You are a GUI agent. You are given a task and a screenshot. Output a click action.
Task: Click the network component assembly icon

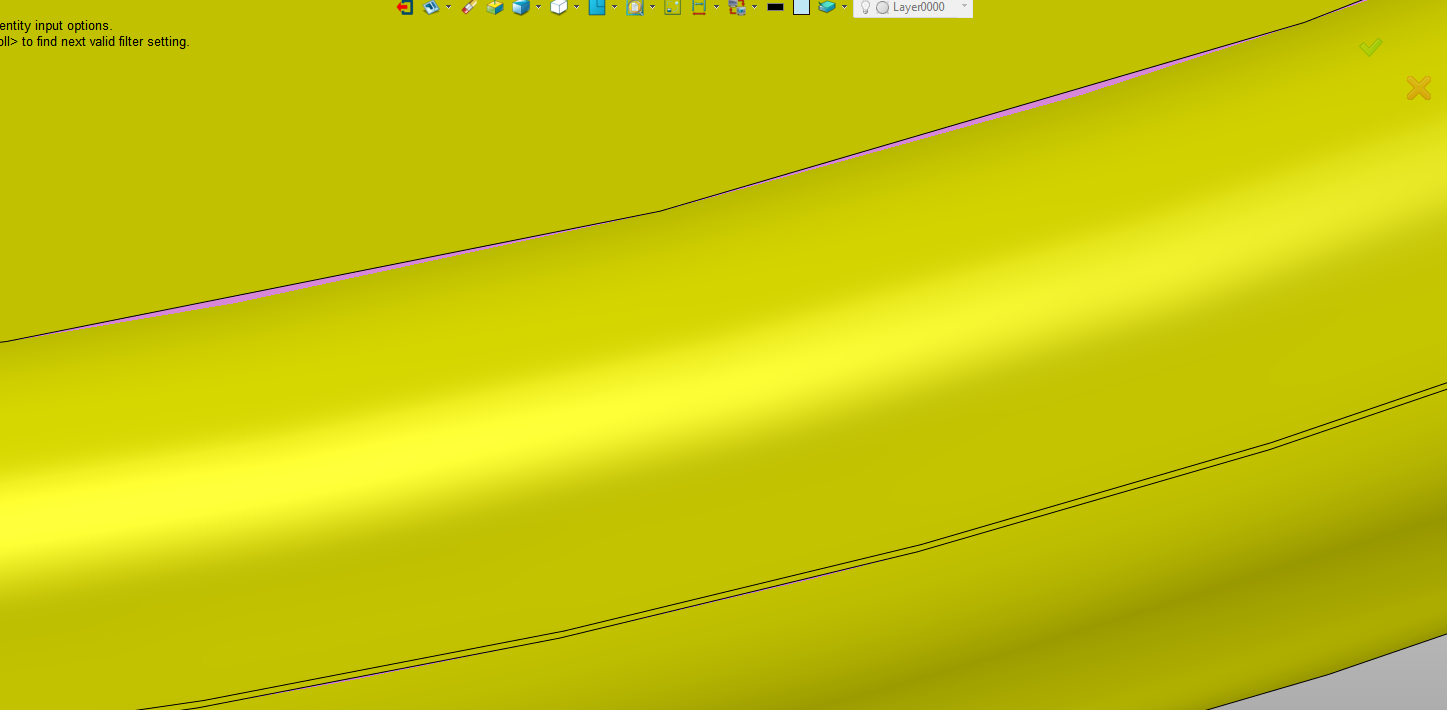point(737,7)
